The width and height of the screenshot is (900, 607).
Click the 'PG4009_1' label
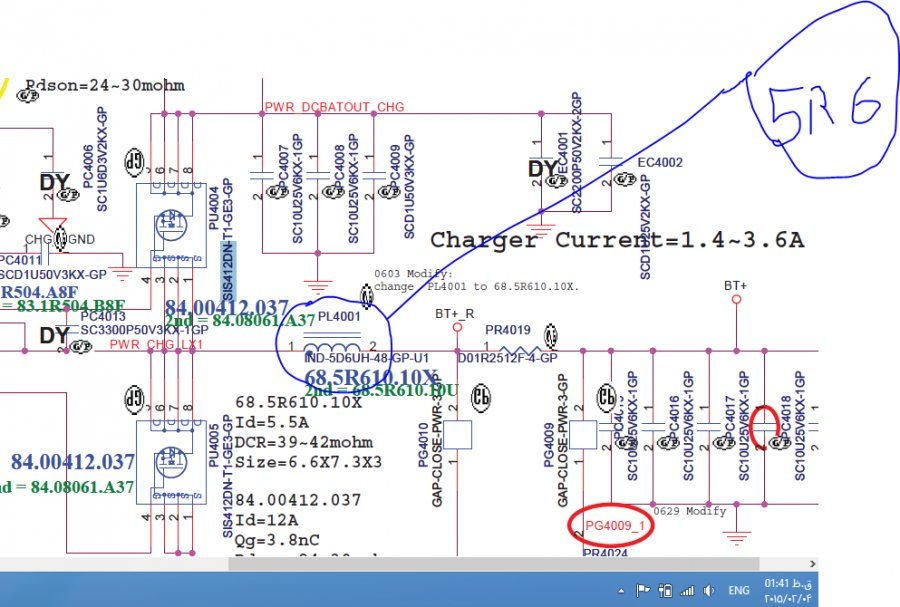615,526
